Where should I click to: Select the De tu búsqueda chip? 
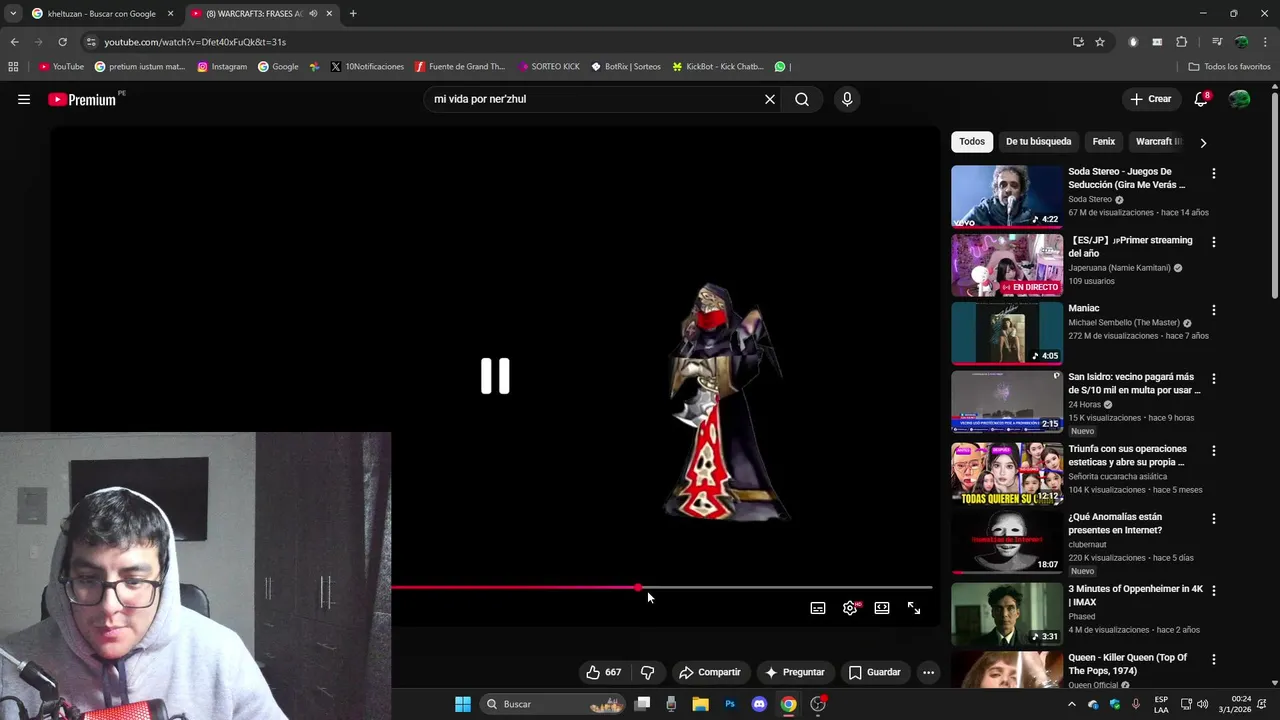[1038, 142]
